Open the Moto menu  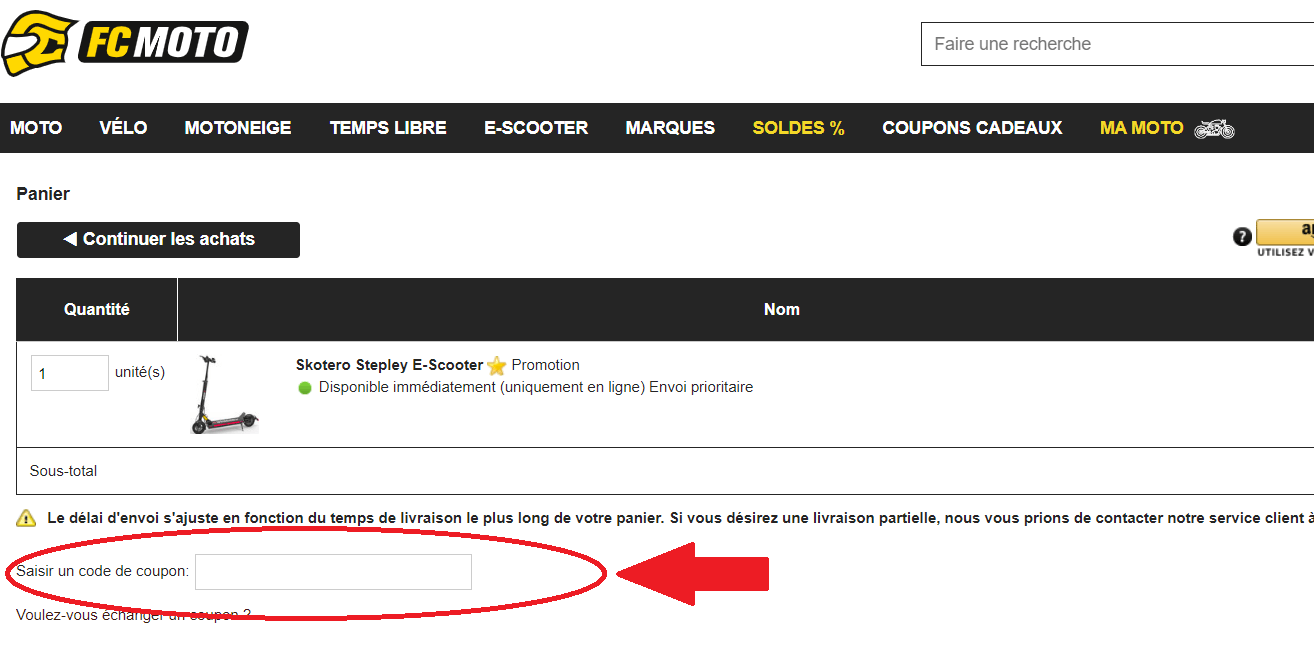(36, 128)
